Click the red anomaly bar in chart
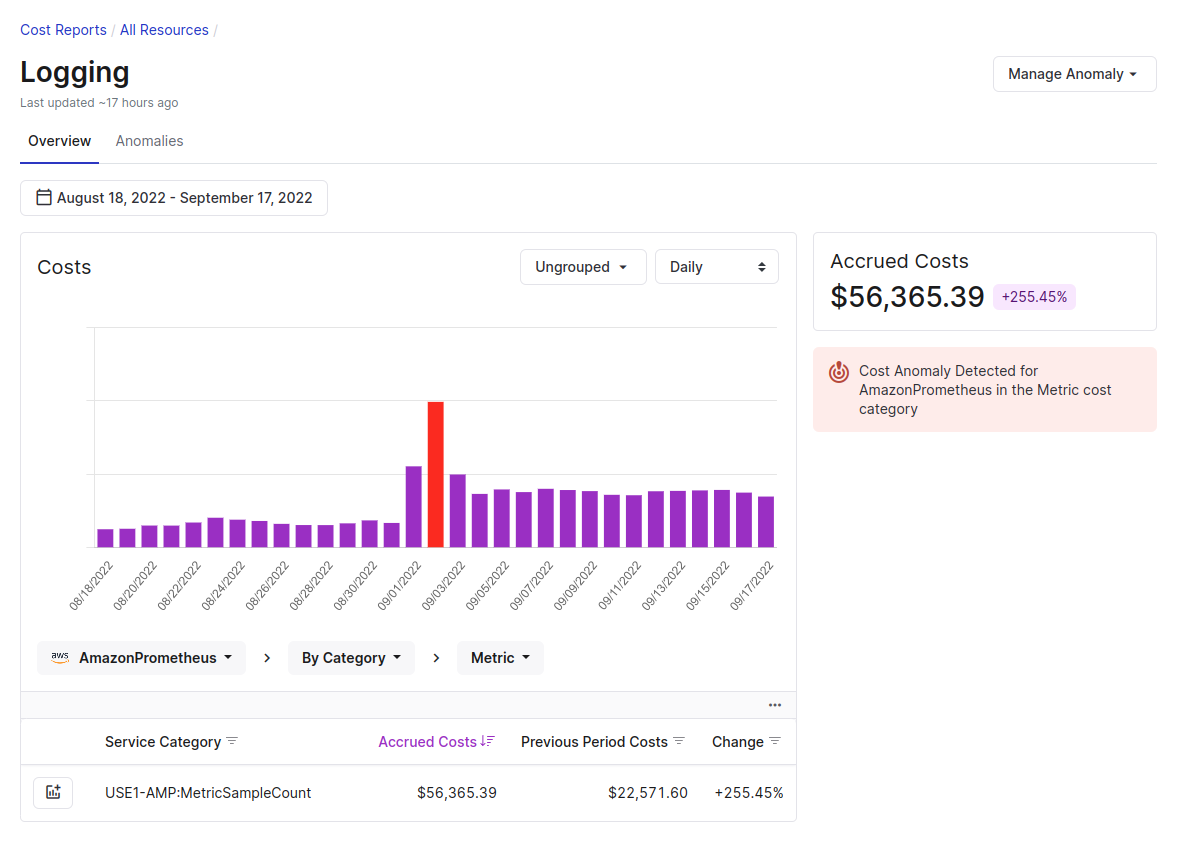Image resolution: width=1188 pixels, height=853 pixels. pyautogui.click(x=436, y=474)
